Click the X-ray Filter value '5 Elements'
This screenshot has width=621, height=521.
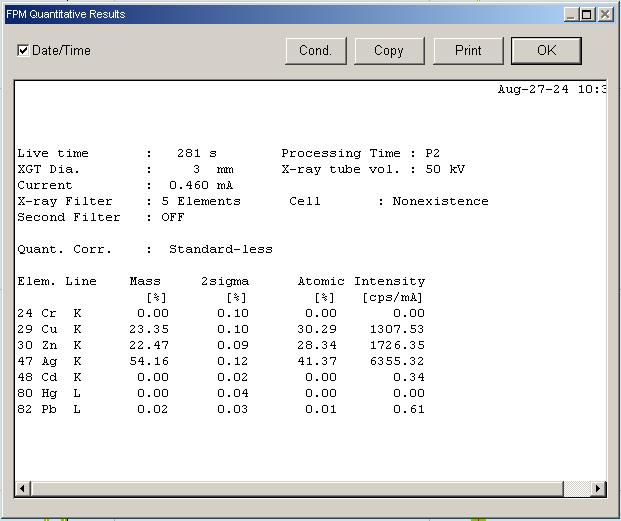click(201, 201)
